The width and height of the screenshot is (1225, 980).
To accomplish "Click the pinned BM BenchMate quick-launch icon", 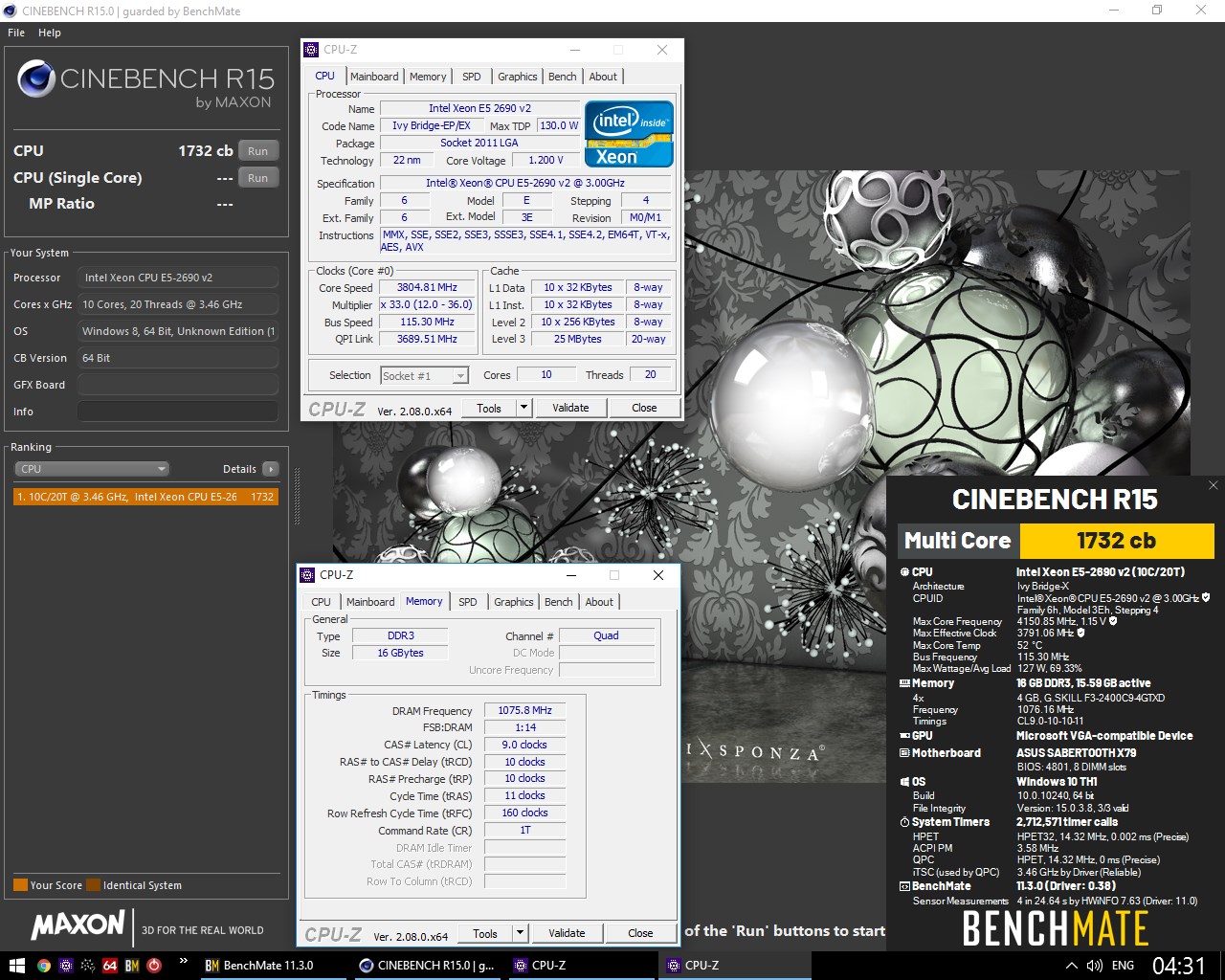I will (132, 966).
